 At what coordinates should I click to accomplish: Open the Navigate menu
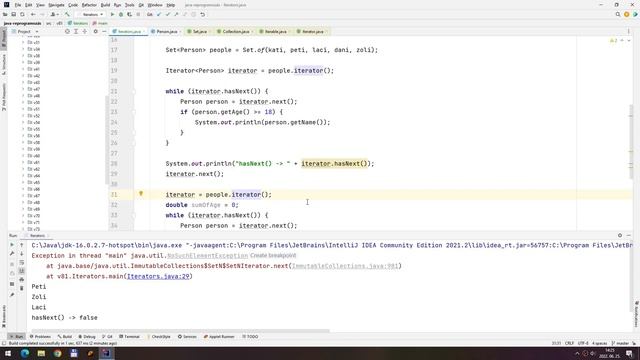56,5
